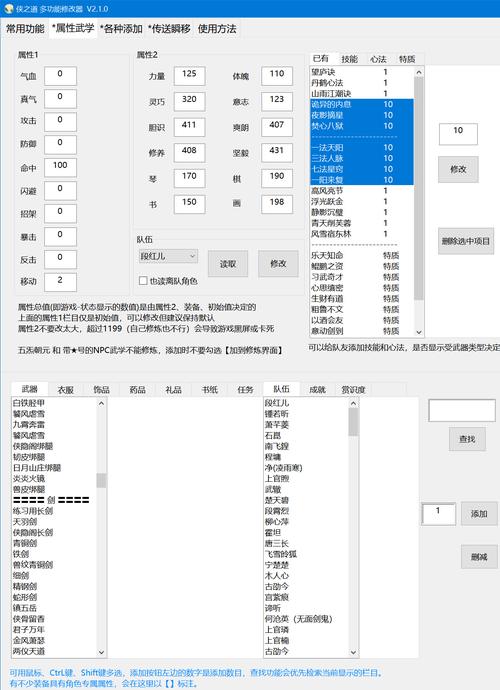The height and width of the screenshot is (690, 500).
Task: Open the 赏识度 tab
Action: (x=353, y=389)
